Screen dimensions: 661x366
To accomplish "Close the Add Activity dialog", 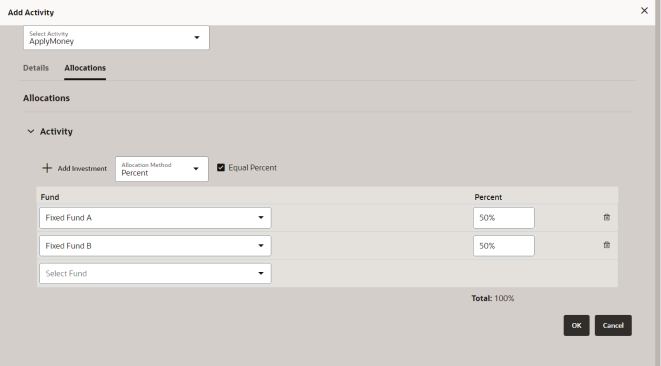I will (644, 11).
